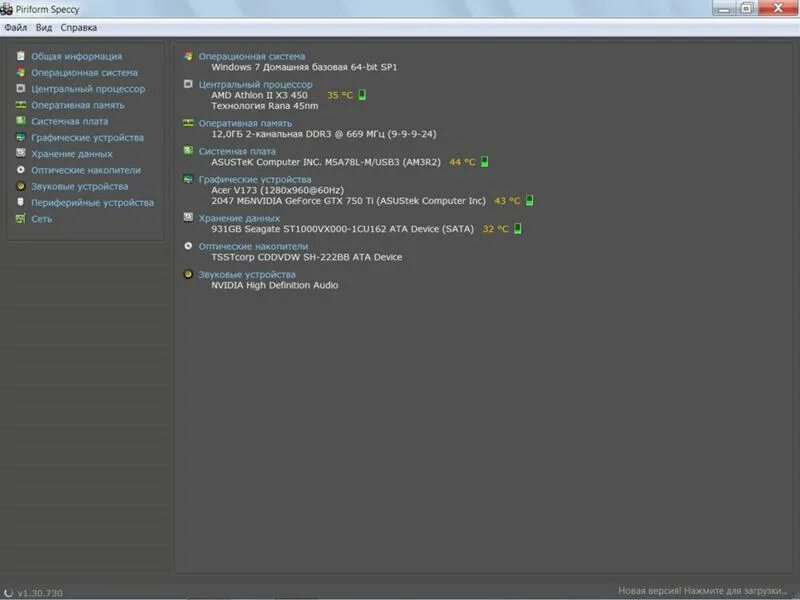
Task: Click monitor icon in summary panel
Action: [x=188, y=179]
